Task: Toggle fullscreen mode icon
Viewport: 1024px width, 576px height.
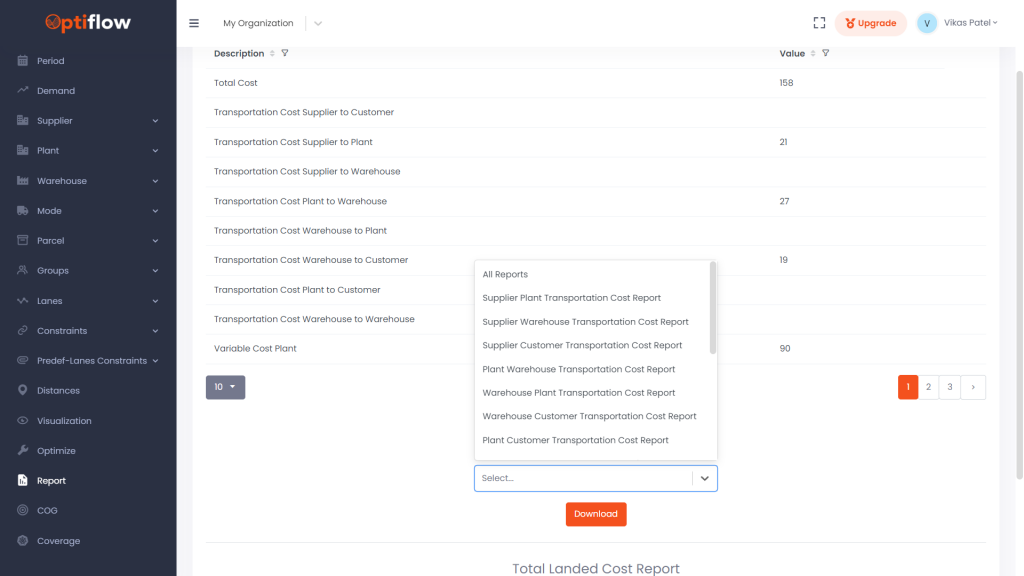Action: [819, 23]
